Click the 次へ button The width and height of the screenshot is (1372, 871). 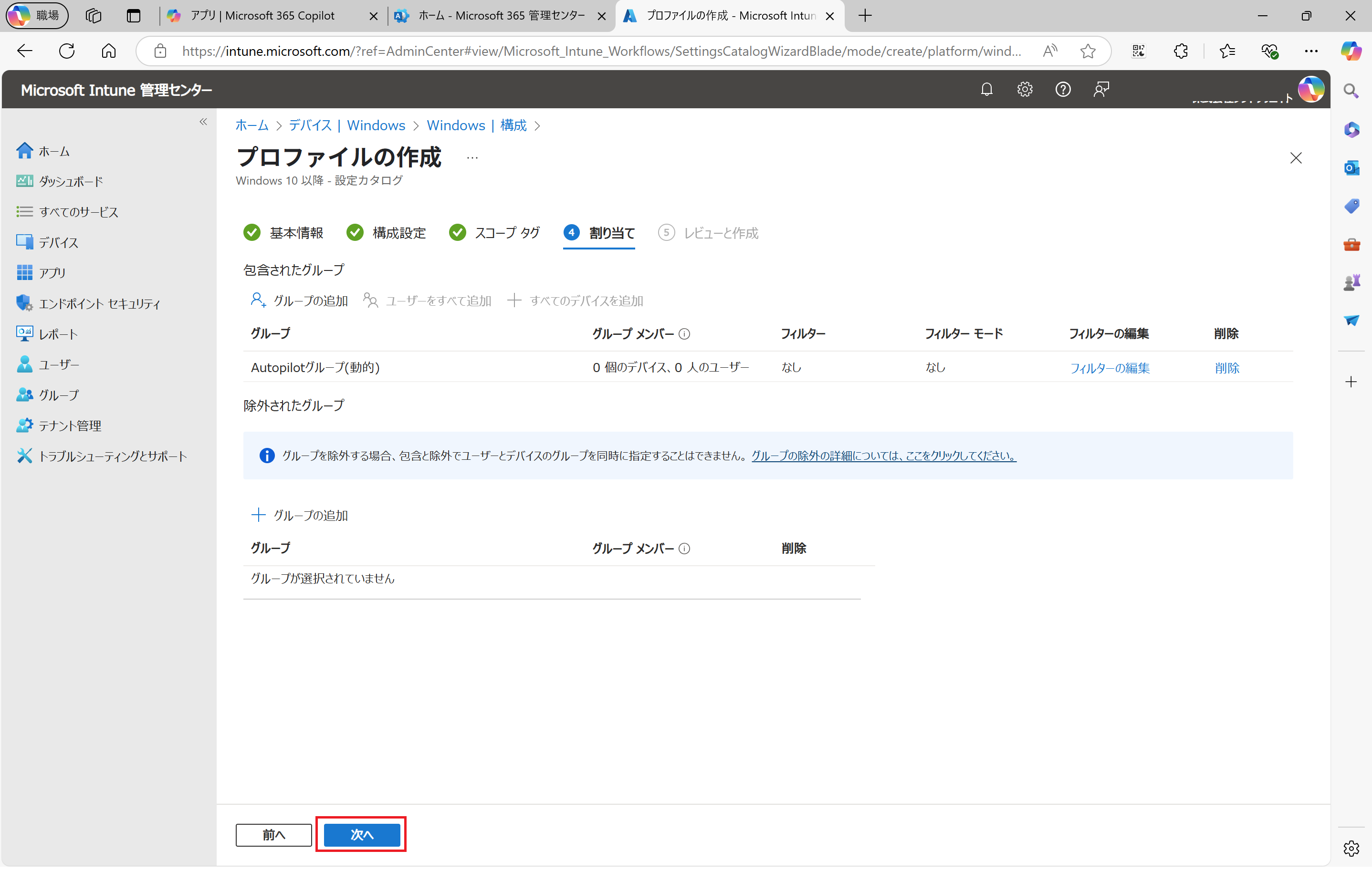(361, 835)
